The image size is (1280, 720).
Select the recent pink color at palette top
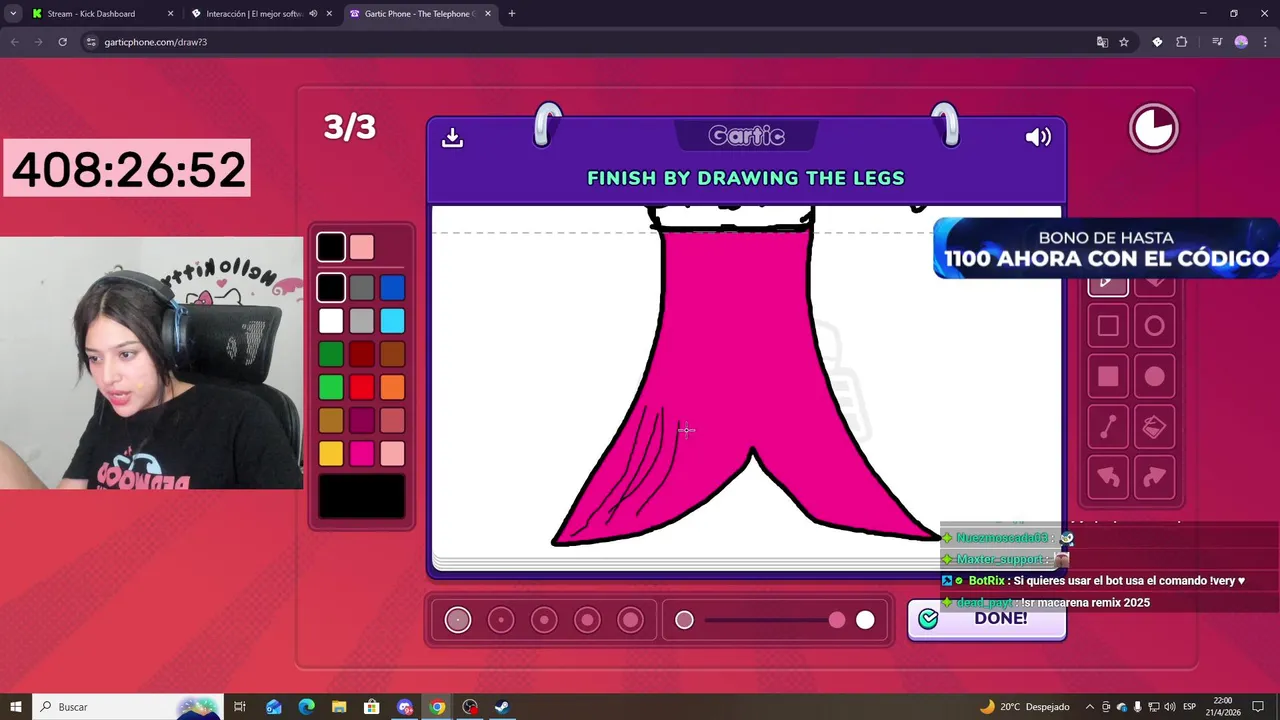[x=362, y=246]
